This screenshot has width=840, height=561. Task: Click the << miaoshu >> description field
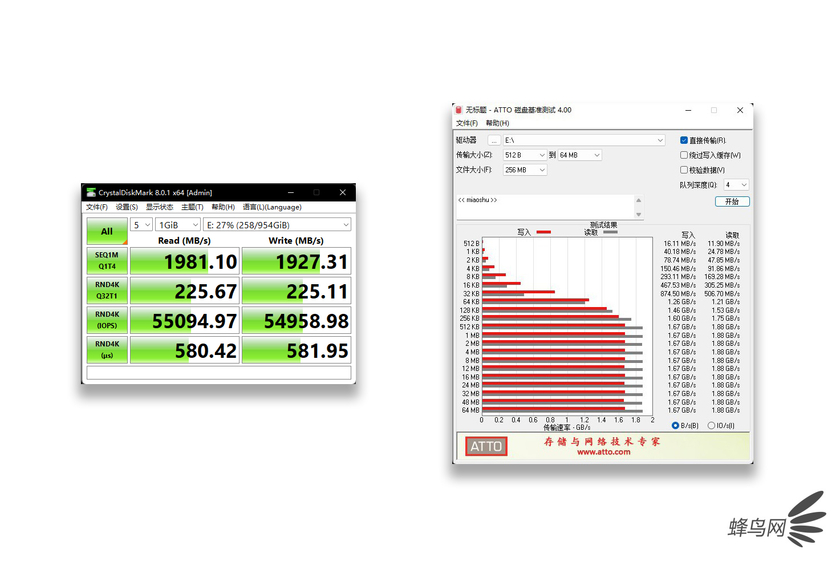coord(545,207)
